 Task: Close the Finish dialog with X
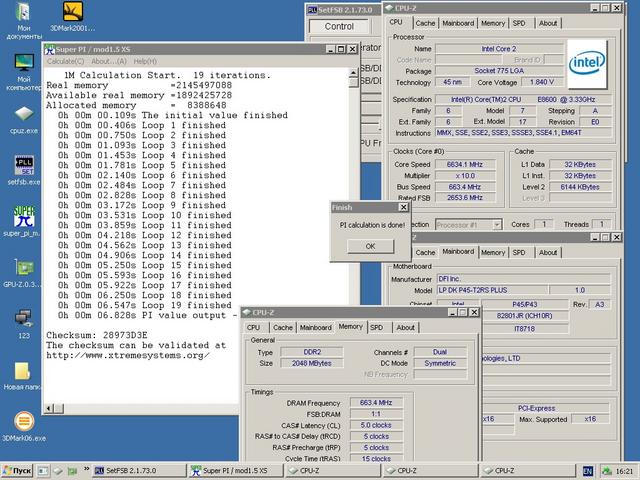tap(403, 207)
